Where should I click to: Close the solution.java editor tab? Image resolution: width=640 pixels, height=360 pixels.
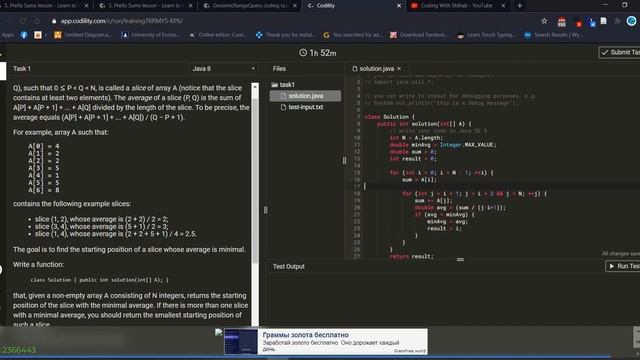point(399,69)
